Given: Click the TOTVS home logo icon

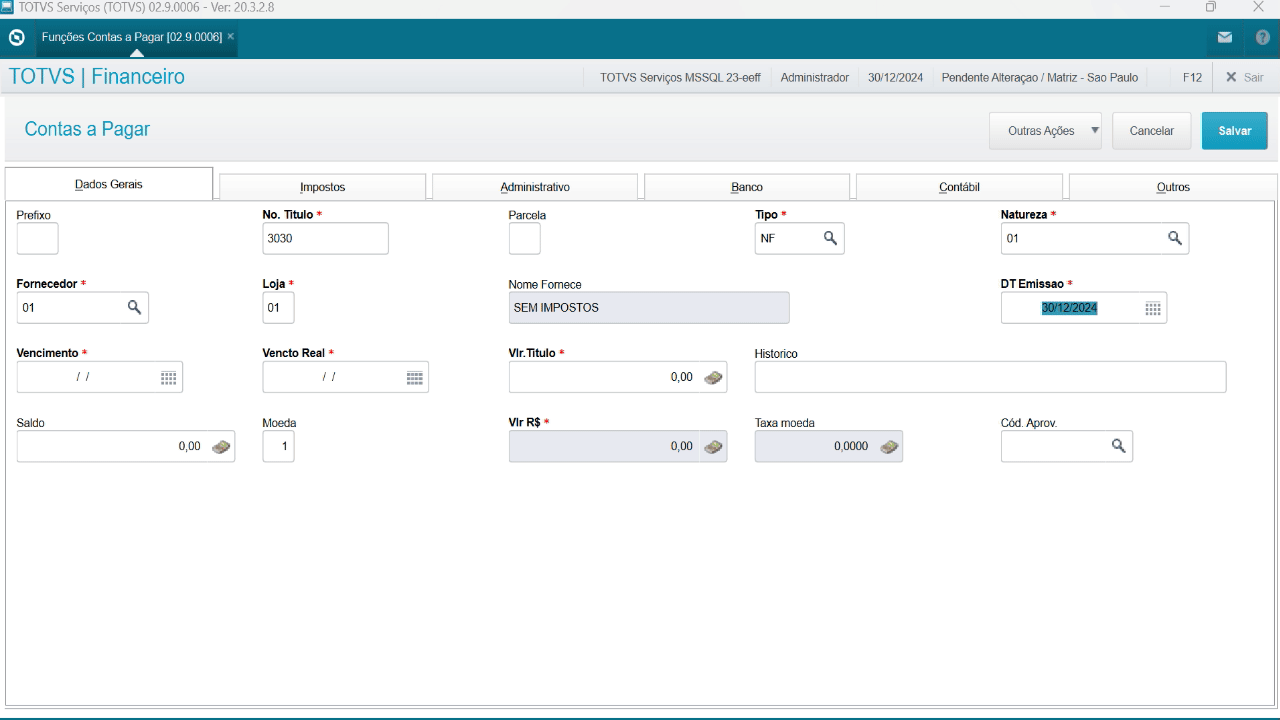Looking at the screenshot, I should [x=16, y=38].
